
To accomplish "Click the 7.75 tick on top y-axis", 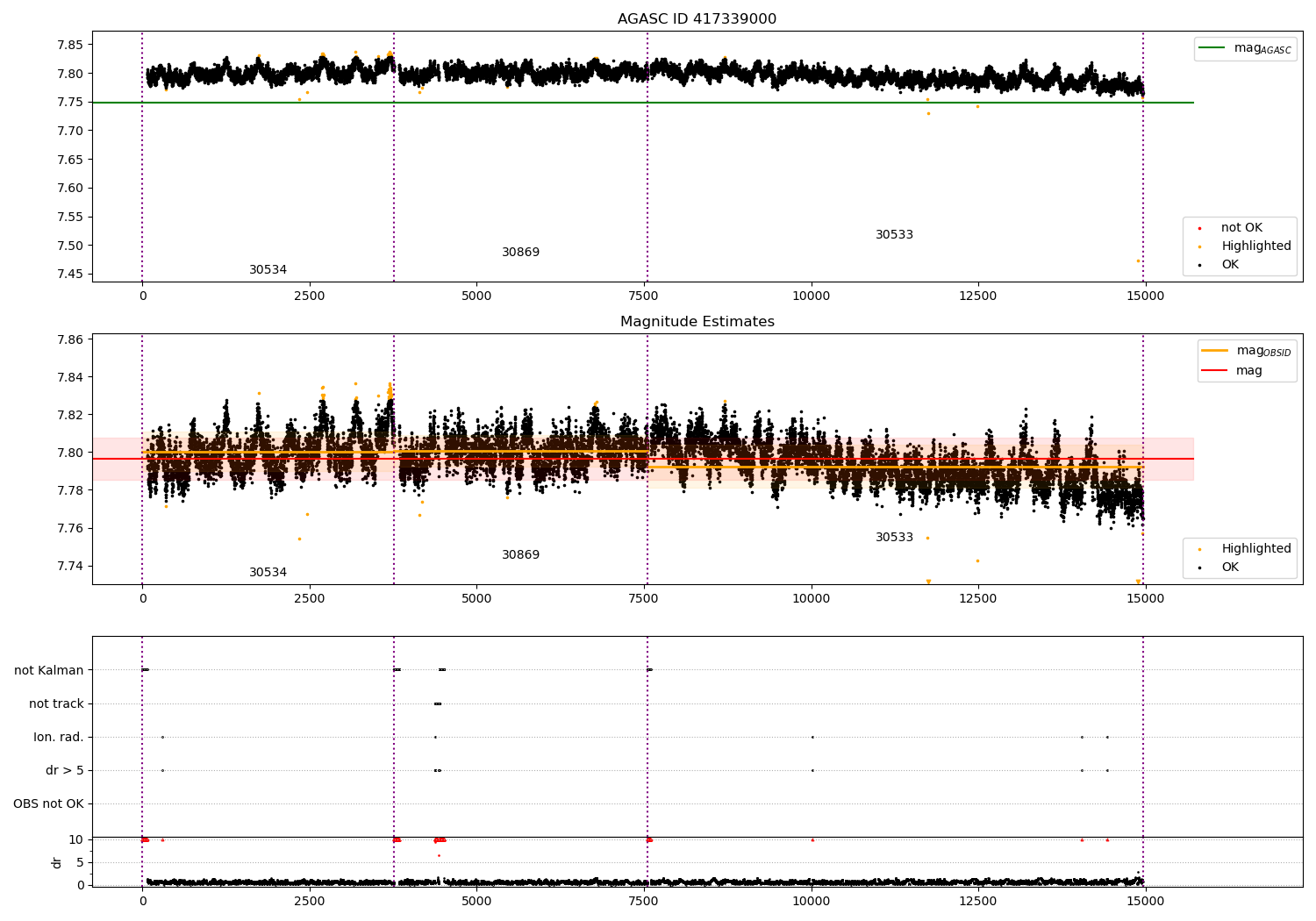I will [x=69, y=103].
